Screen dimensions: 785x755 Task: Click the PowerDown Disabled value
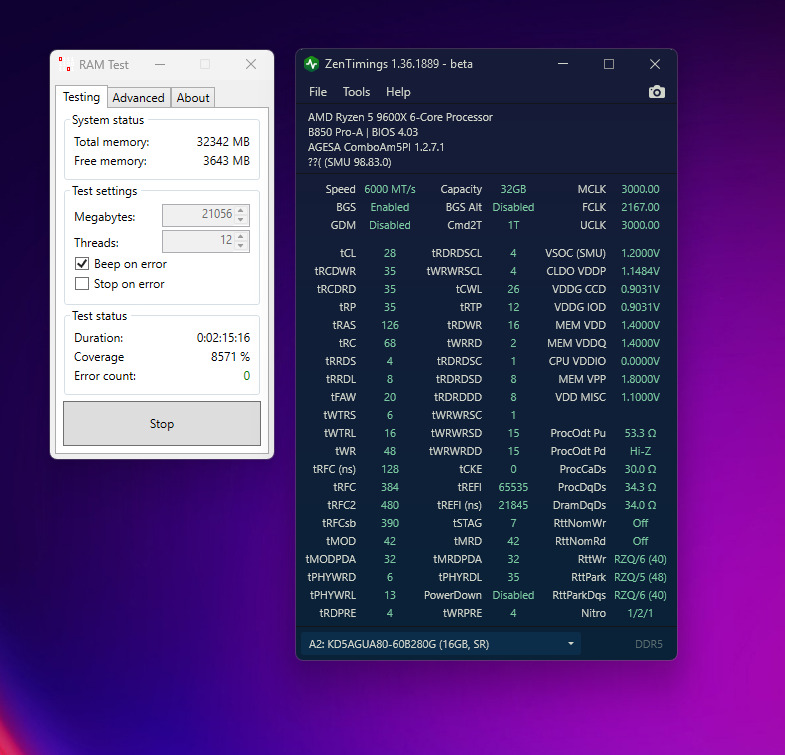[x=513, y=595]
